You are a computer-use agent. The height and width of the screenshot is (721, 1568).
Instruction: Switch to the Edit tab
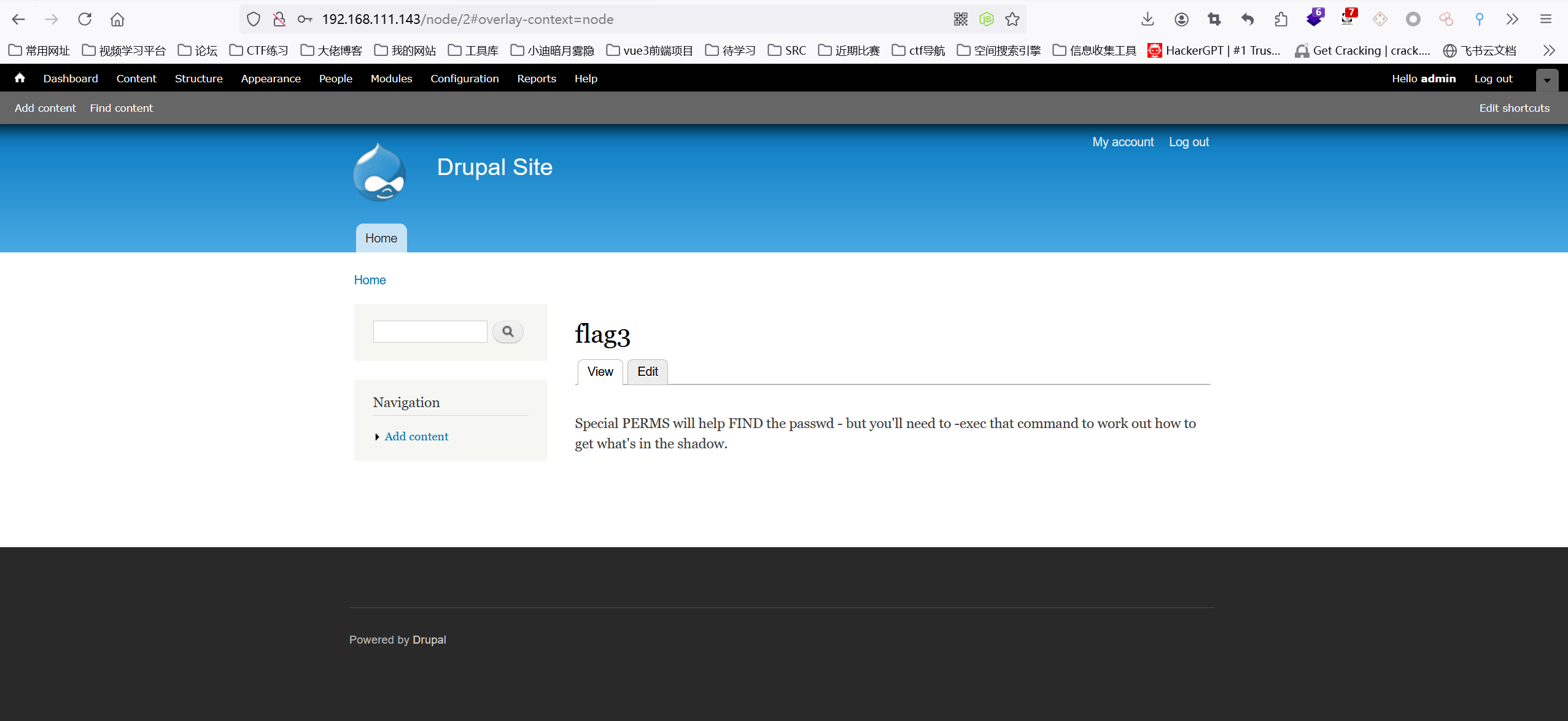tap(647, 372)
